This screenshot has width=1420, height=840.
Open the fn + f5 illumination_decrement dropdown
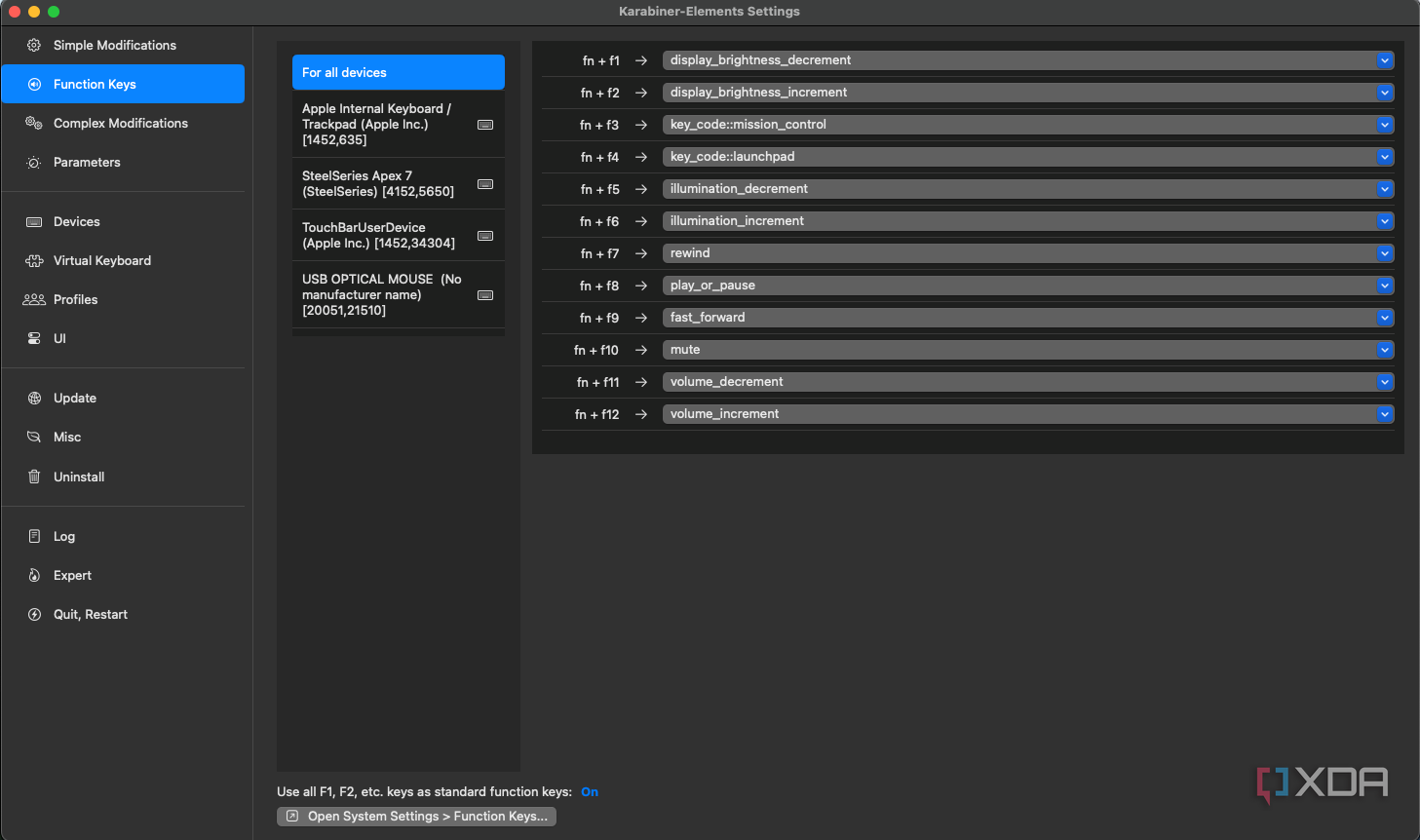point(1028,189)
